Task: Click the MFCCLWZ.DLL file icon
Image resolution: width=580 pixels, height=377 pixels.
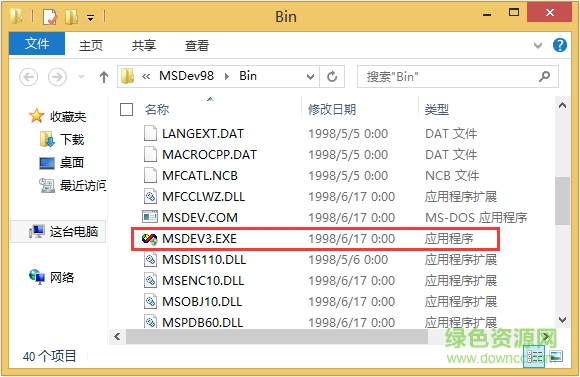Action: tap(150, 196)
